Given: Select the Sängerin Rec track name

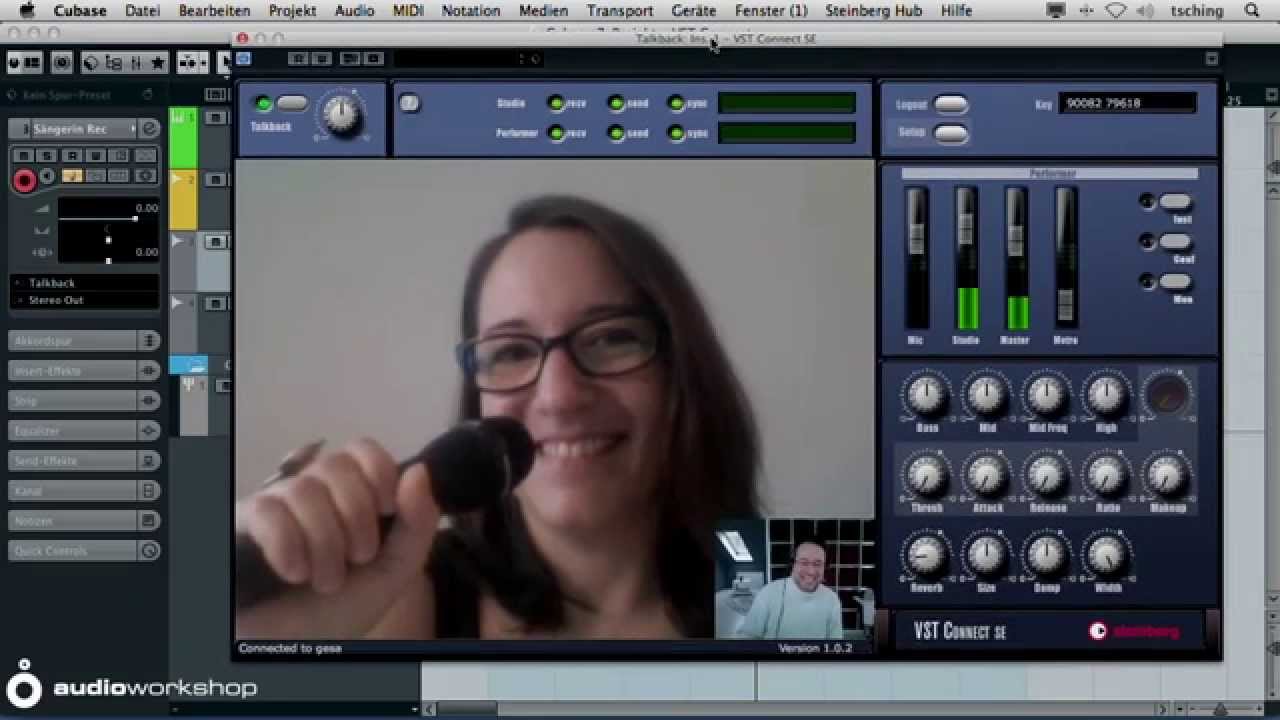Looking at the screenshot, I should pos(70,129).
